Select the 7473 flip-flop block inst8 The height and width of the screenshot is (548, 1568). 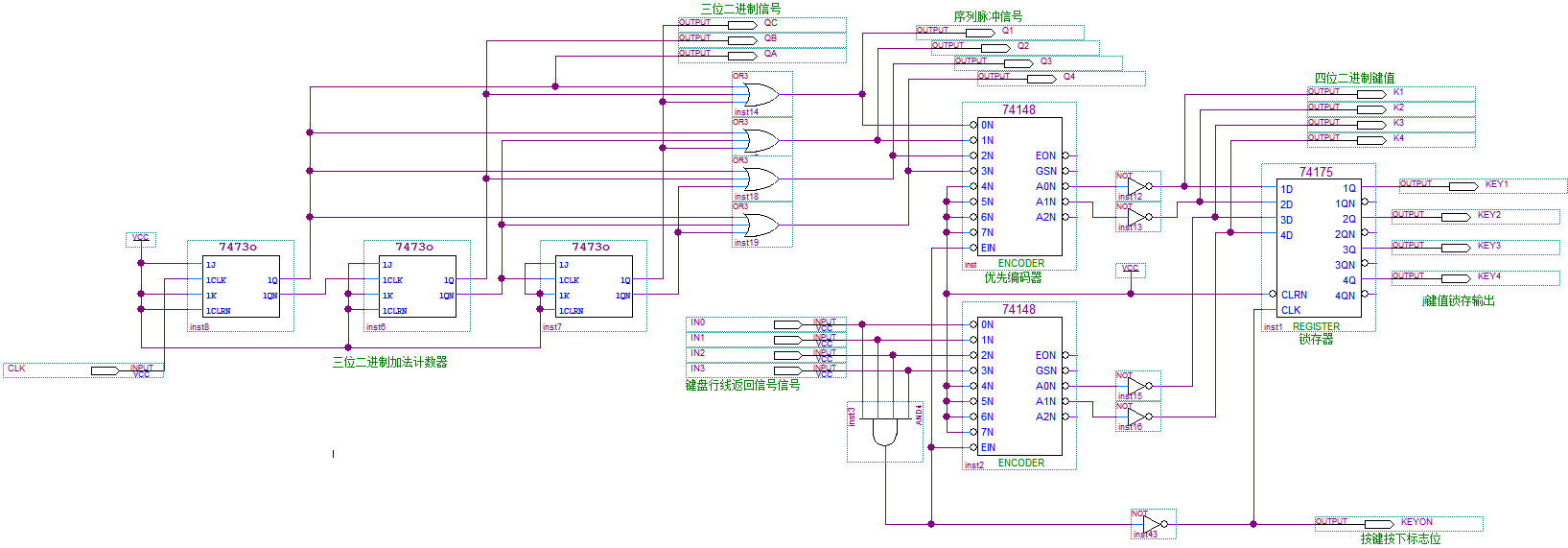(242, 287)
